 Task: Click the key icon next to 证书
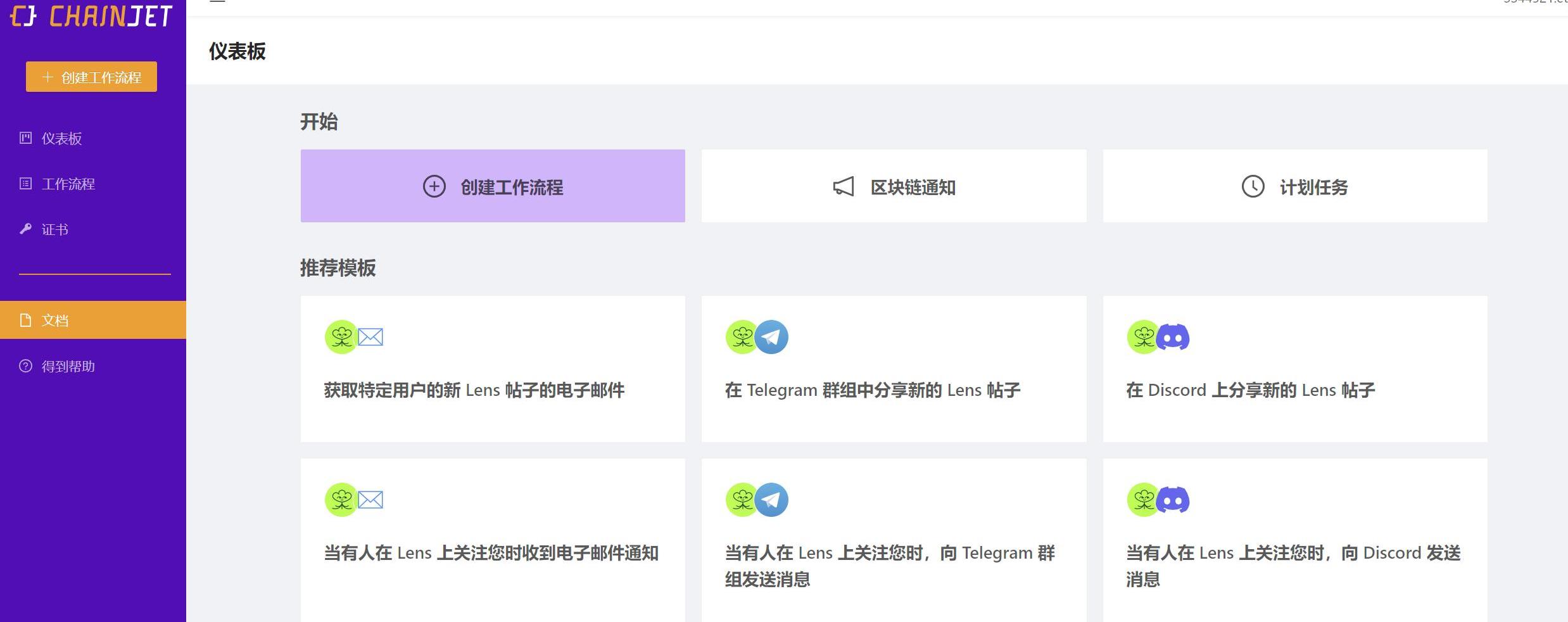tap(25, 229)
